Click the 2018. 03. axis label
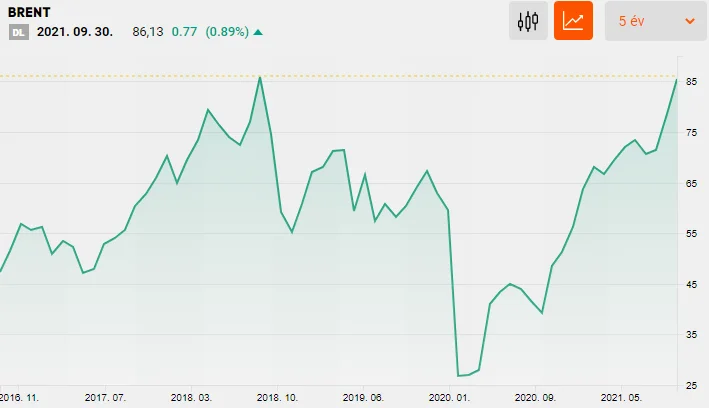 191,398
